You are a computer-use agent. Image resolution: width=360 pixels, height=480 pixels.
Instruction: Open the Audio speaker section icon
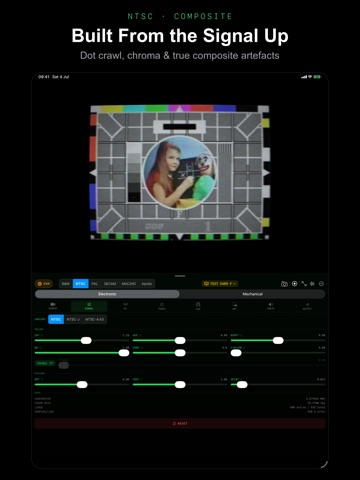coord(271,306)
